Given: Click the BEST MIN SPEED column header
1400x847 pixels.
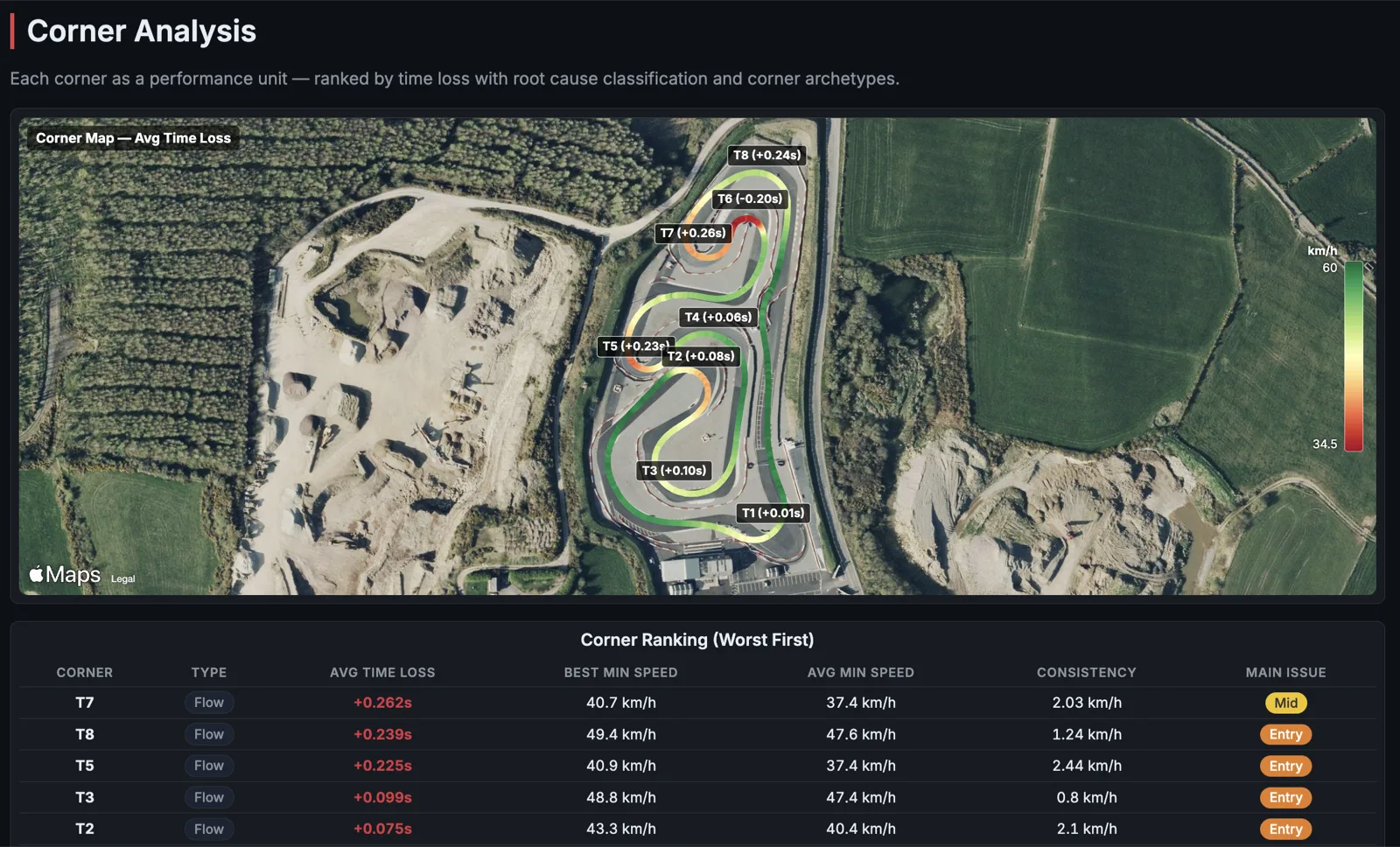Looking at the screenshot, I should pos(620,672).
